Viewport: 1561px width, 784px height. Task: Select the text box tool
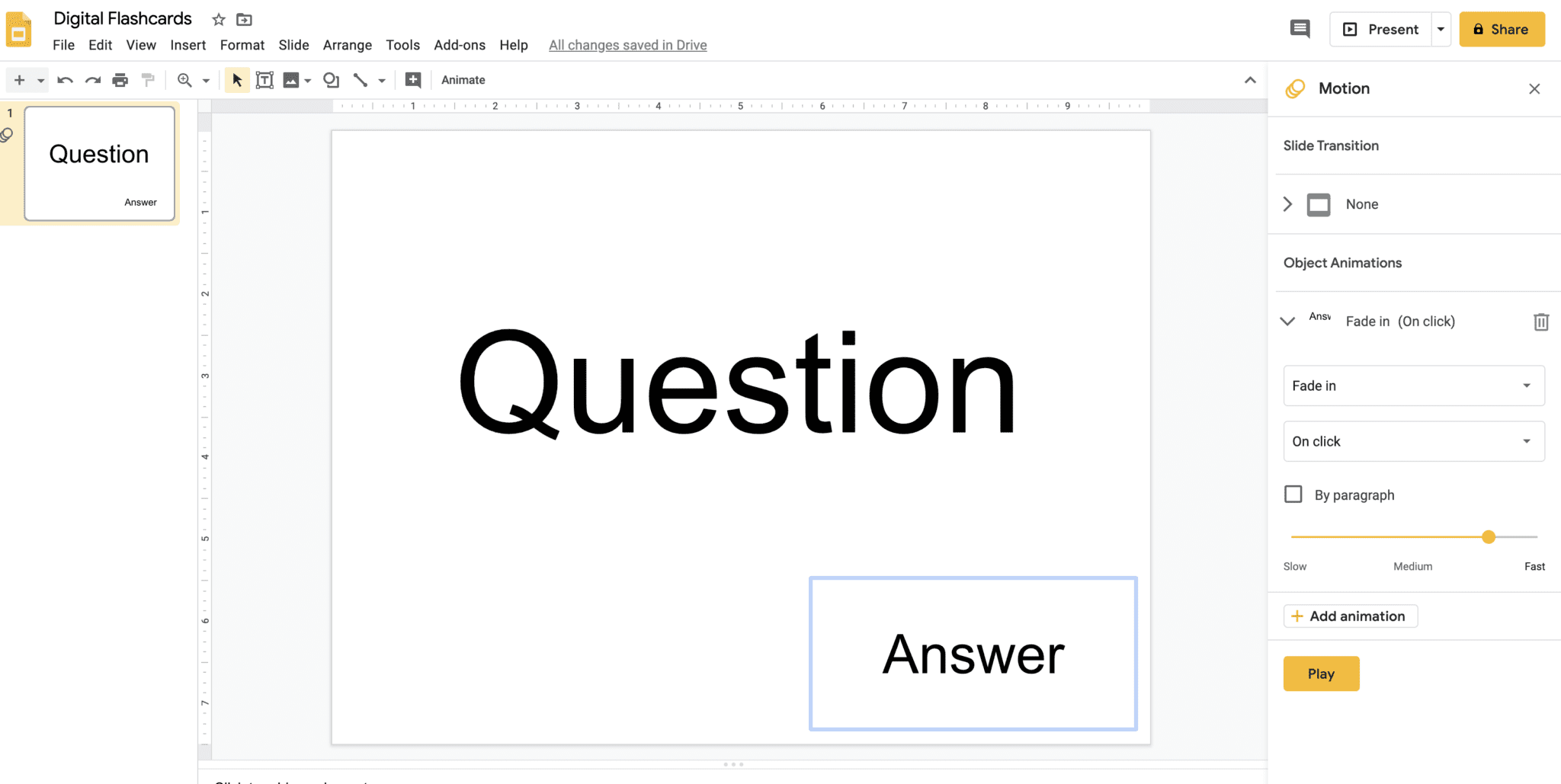coord(264,80)
